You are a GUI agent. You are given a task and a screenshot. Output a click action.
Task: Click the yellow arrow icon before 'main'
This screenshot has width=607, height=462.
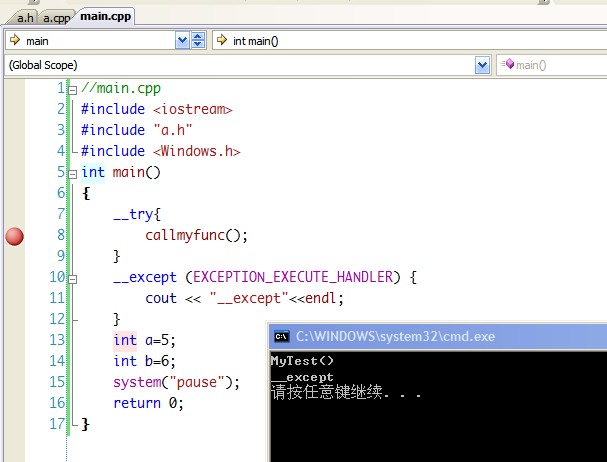coord(15,40)
